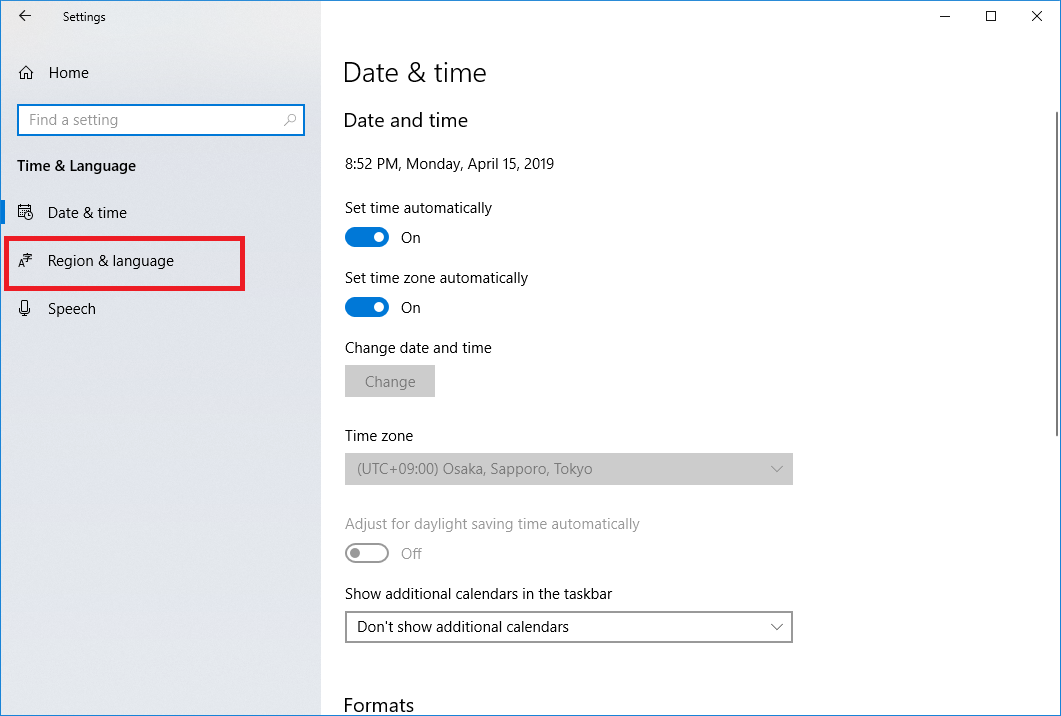The image size is (1061, 716).
Task: Click the Date & time calendar icon
Action: click(x=25, y=212)
